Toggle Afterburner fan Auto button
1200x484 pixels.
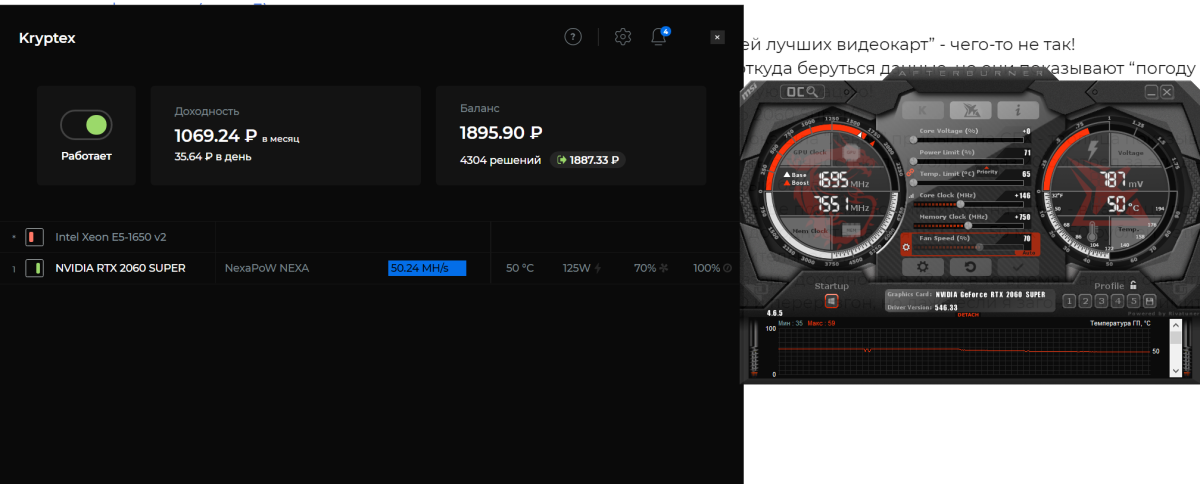click(1028, 253)
